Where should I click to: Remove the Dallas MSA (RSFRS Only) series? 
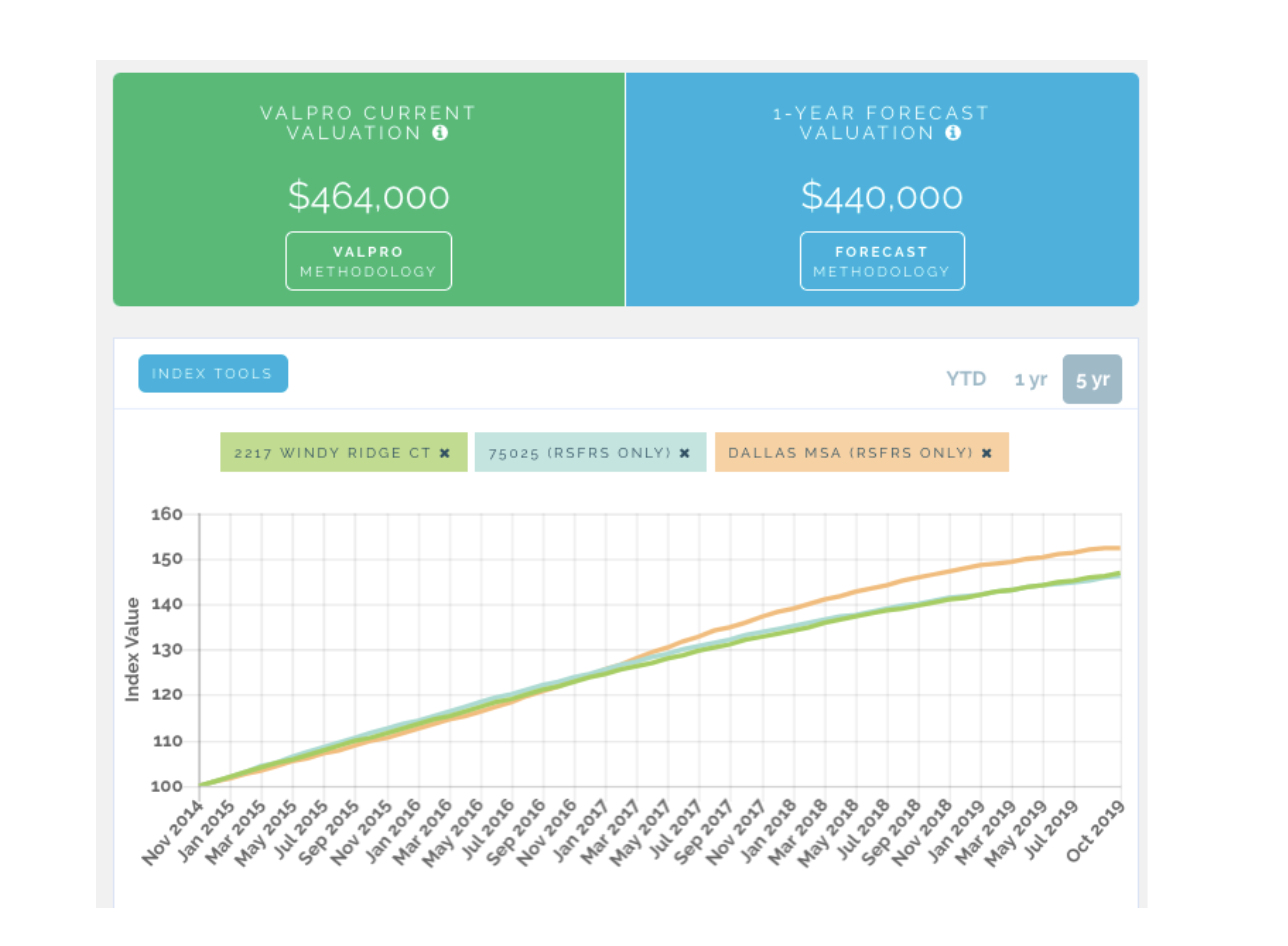coord(987,453)
